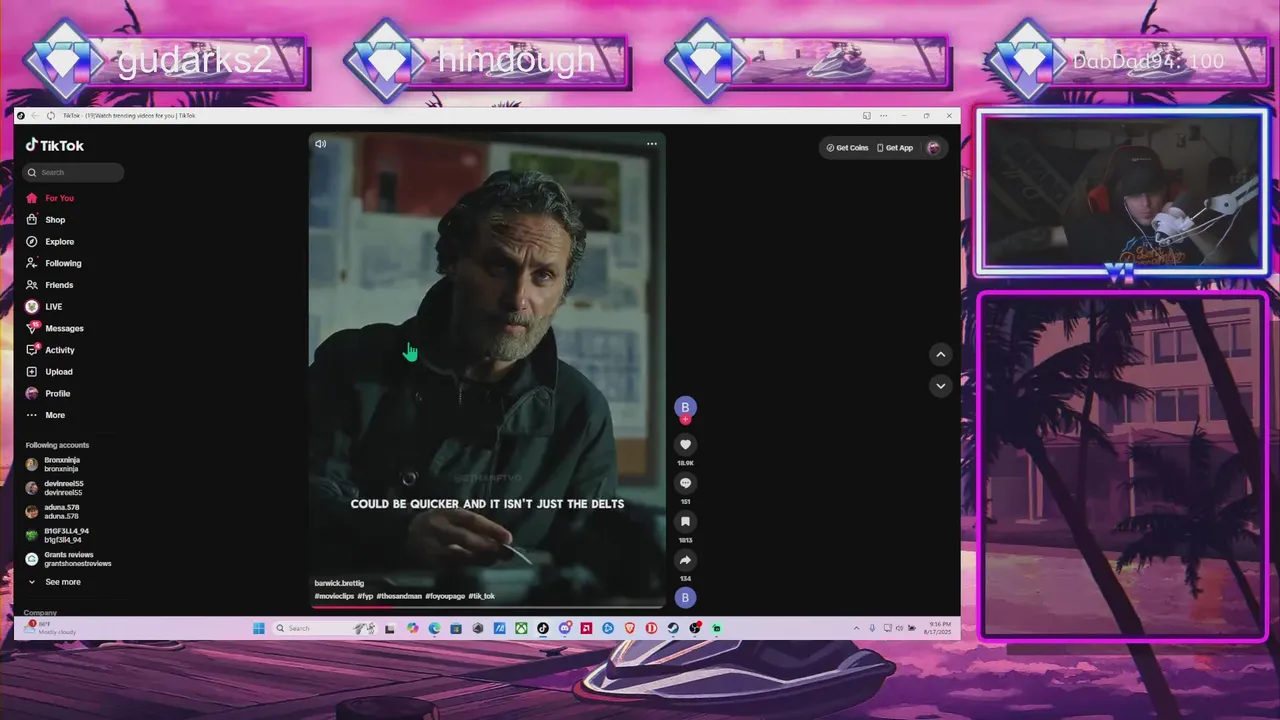
Task: Open the Activity notifications
Action: (x=50, y=350)
